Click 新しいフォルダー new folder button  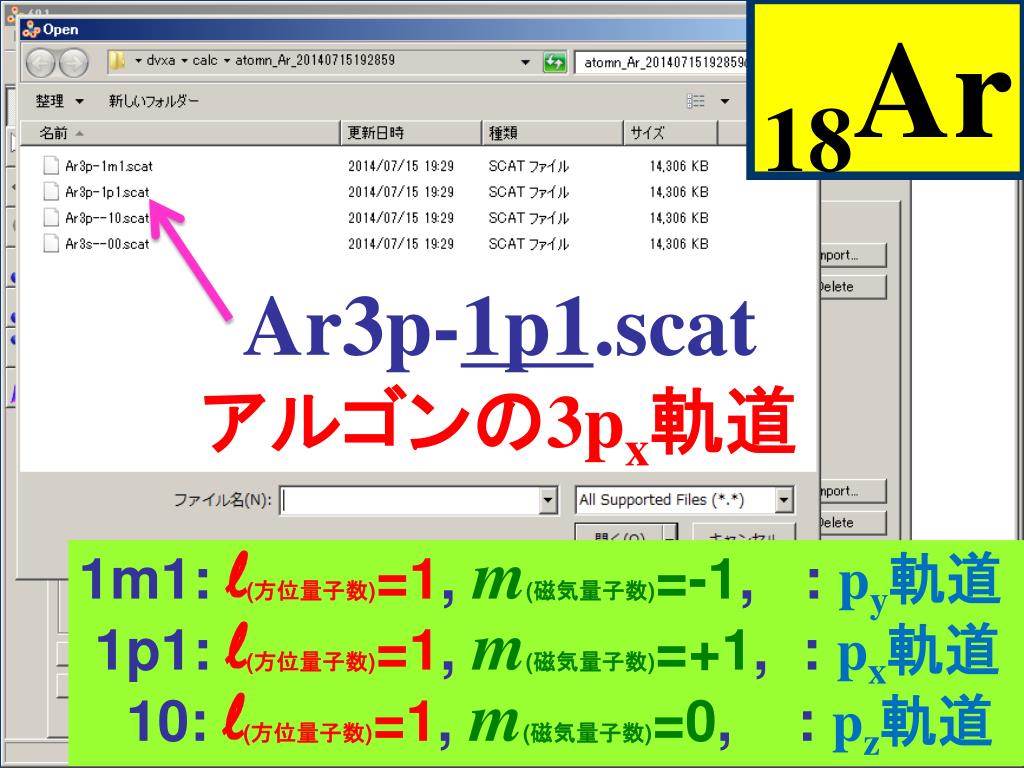click(x=153, y=101)
